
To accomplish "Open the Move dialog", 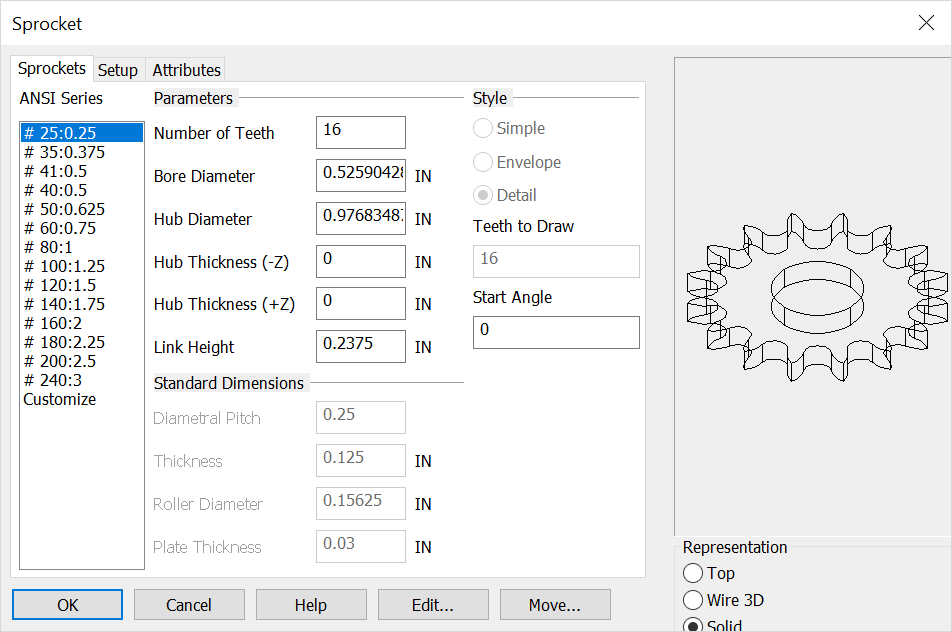I will point(554,604).
